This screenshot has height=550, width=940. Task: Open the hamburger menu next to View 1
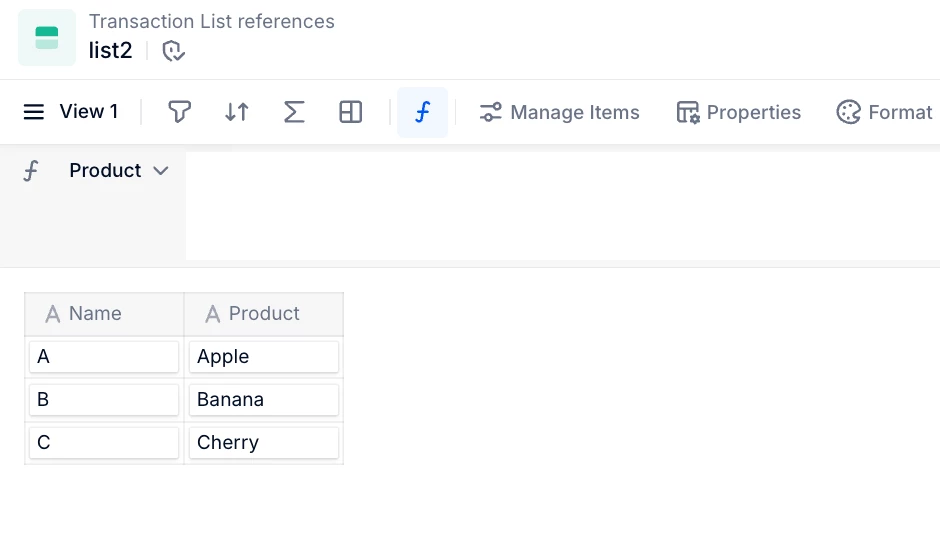[x=34, y=112]
